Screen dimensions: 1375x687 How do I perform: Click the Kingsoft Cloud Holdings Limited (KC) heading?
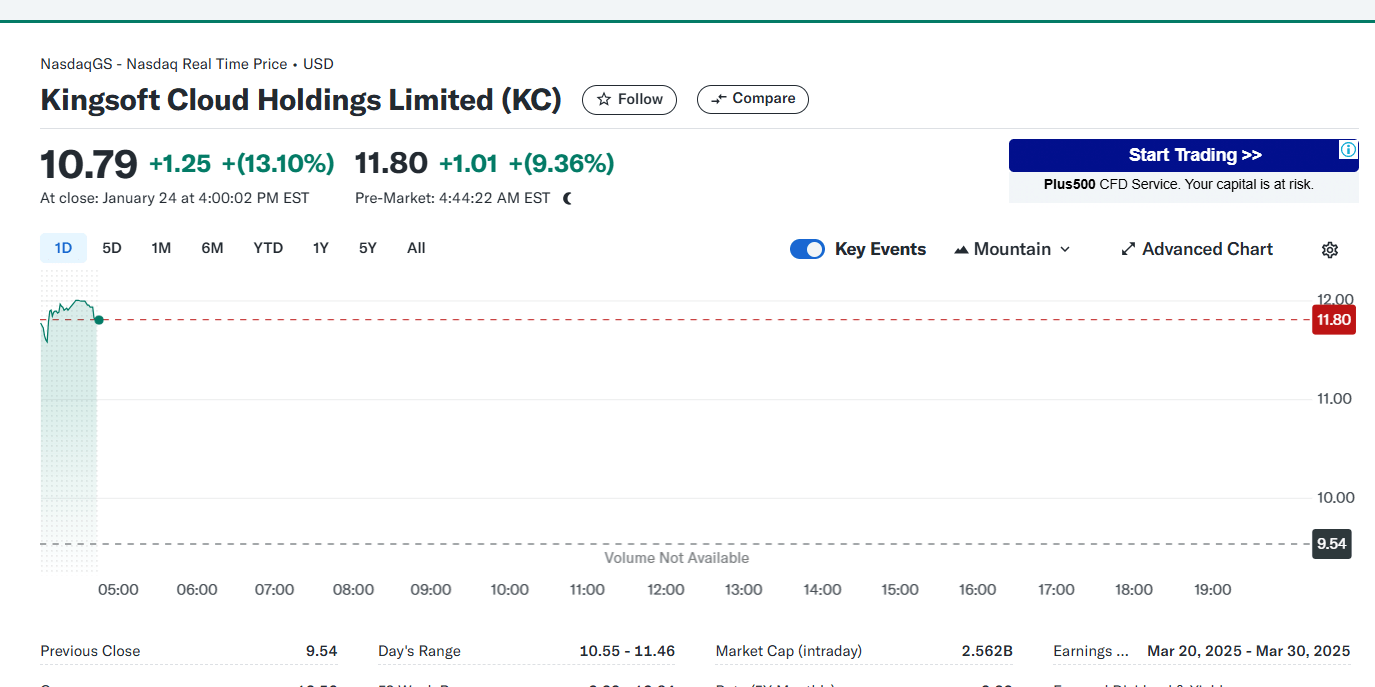tap(301, 100)
